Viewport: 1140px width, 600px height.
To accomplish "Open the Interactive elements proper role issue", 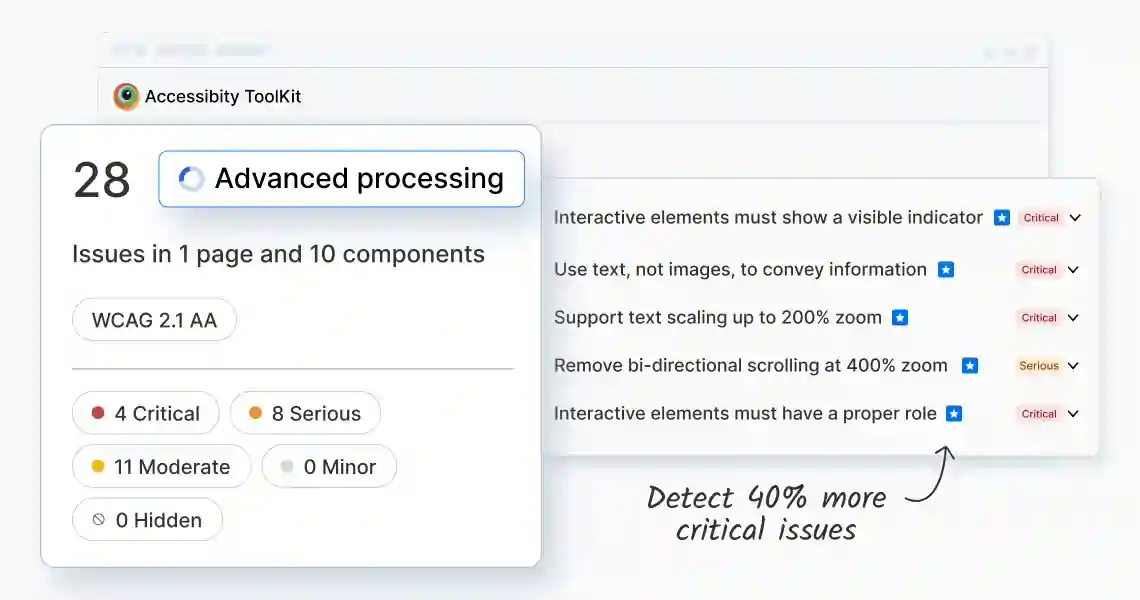I will pyautogui.click(x=745, y=414).
